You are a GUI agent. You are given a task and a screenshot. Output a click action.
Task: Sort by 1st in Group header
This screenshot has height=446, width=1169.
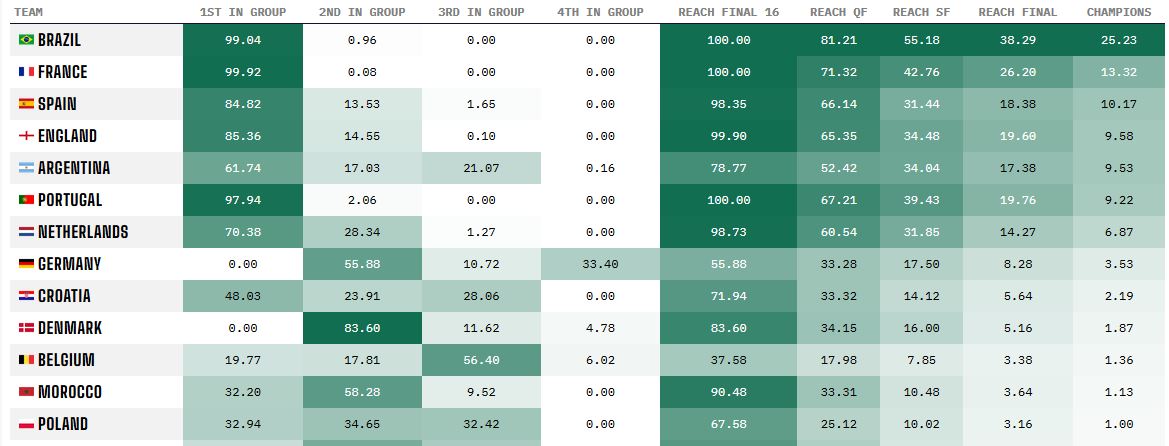click(x=243, y=12)
